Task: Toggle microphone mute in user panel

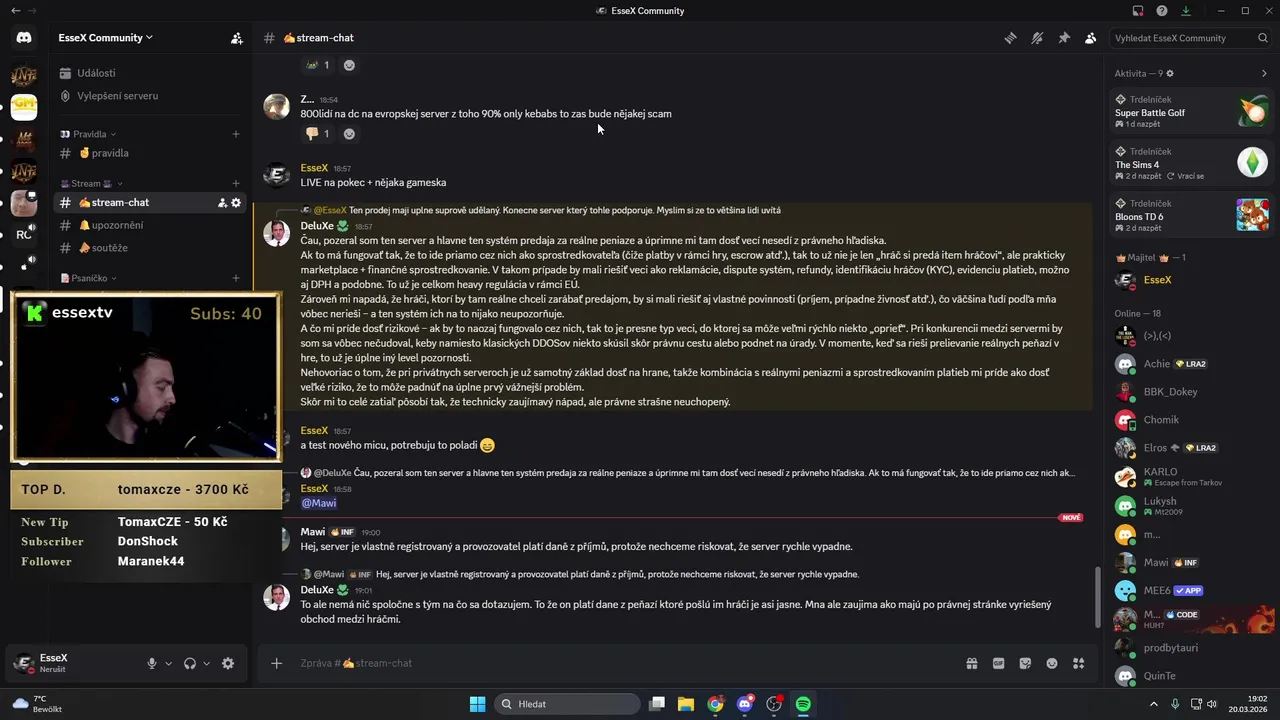Action: (152, 663)
